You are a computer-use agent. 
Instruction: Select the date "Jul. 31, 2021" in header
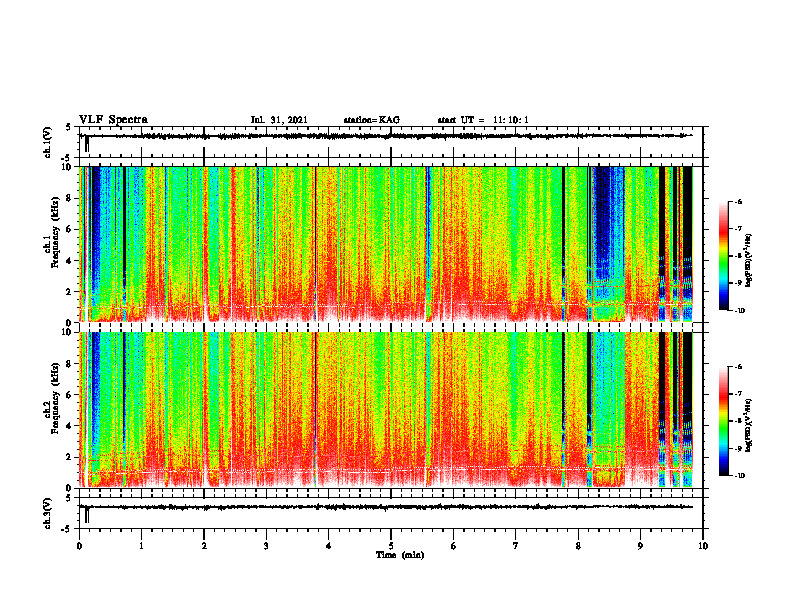tap(279, 120)
